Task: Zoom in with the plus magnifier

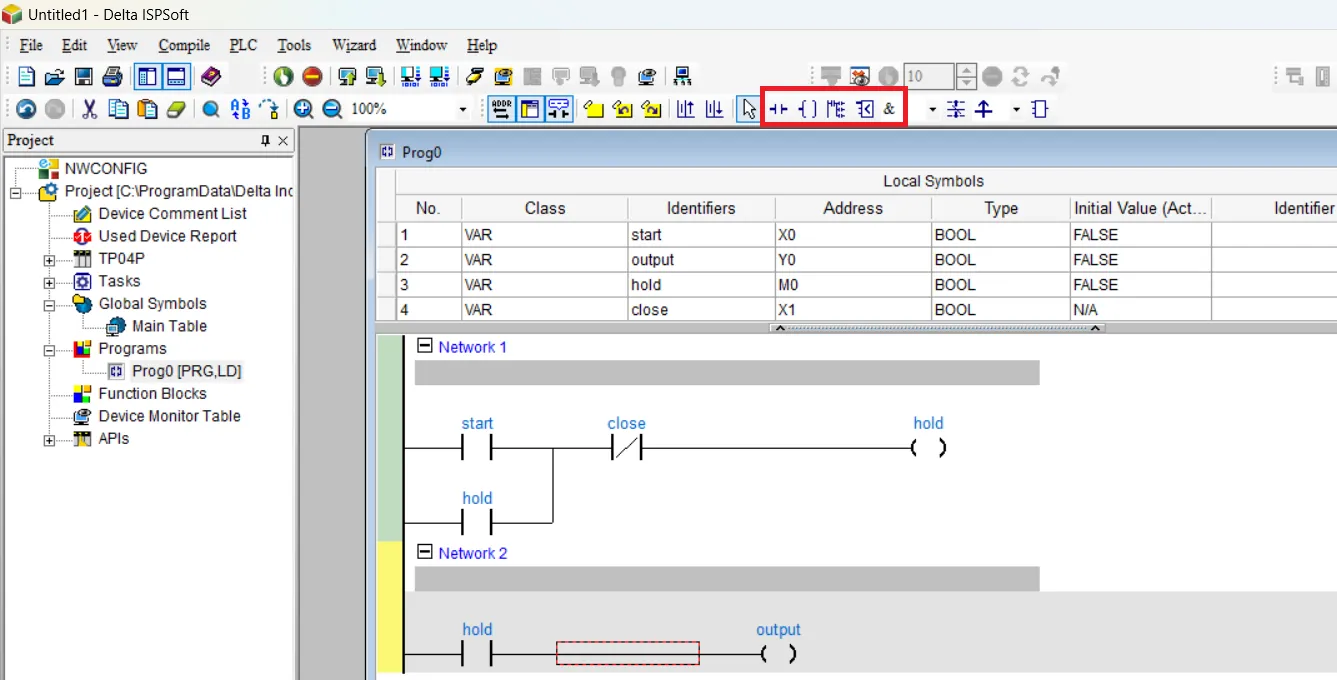Action: [303, 109]
